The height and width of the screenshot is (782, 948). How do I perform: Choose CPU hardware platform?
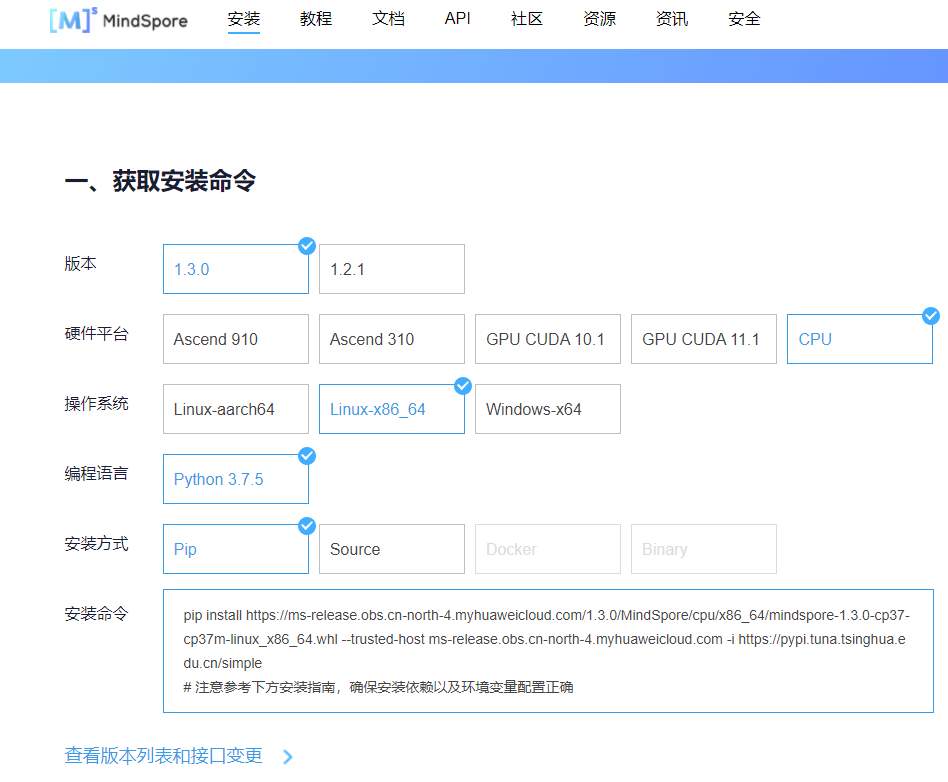[860, 339]
